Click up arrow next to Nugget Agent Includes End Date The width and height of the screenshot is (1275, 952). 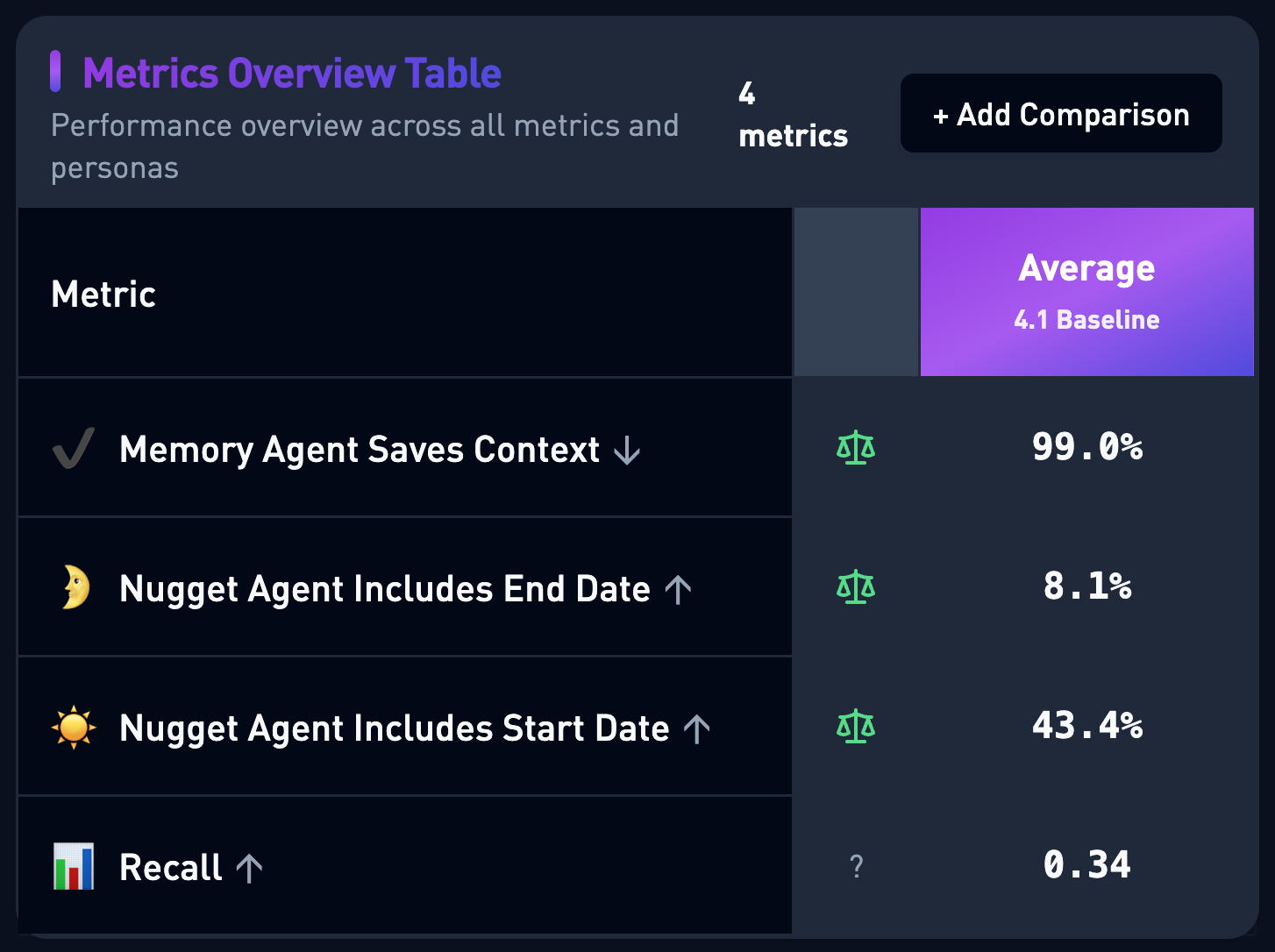[x=678, y=589]
